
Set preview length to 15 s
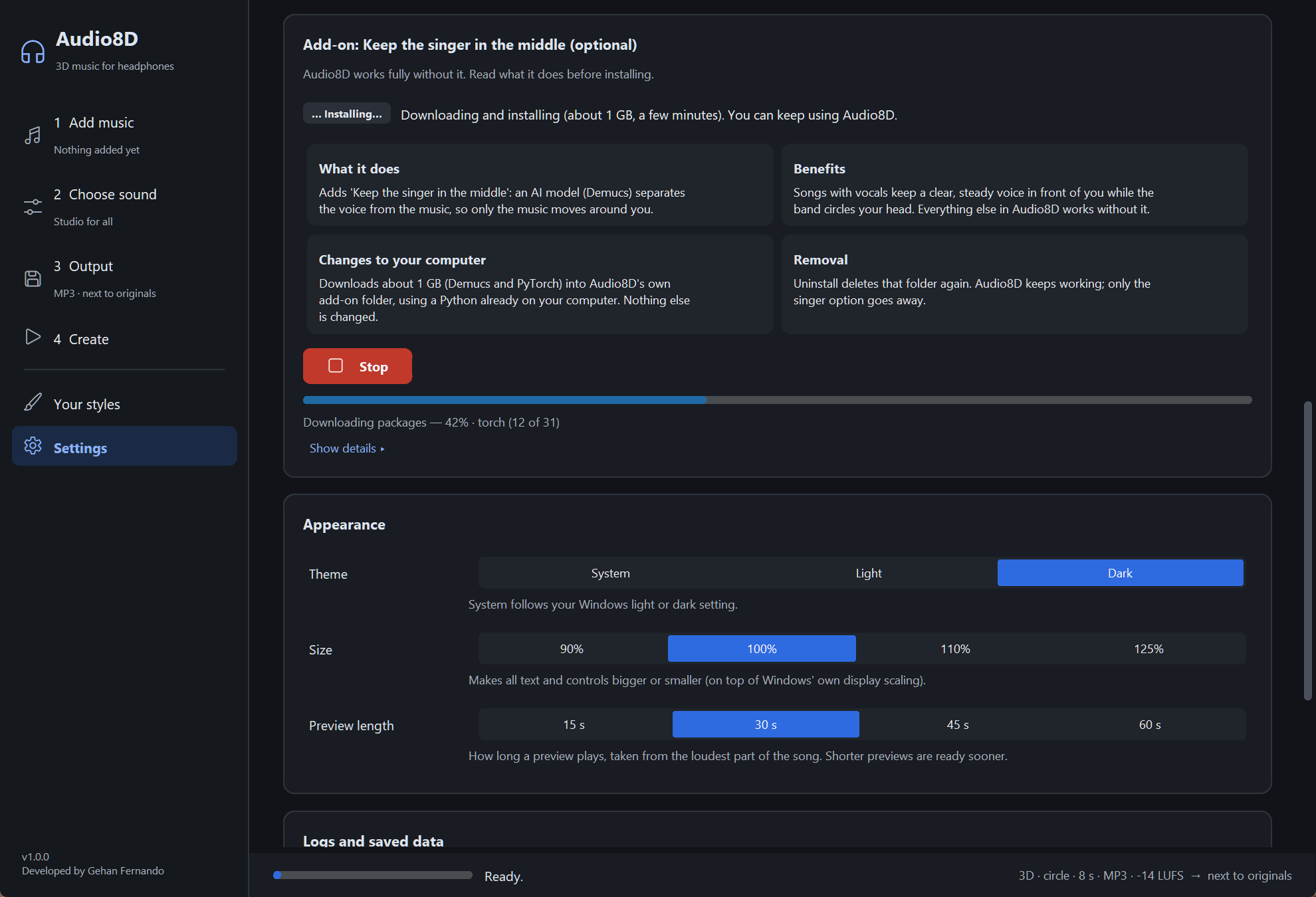point(574,724)
